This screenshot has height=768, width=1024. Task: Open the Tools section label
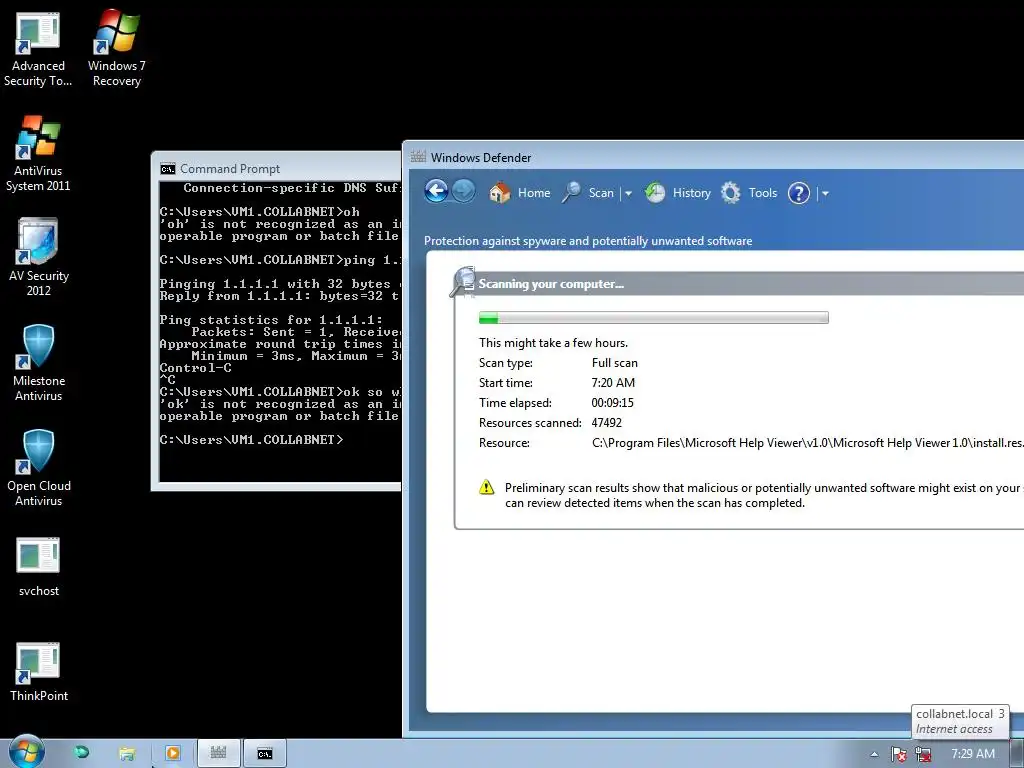(763, 193)
